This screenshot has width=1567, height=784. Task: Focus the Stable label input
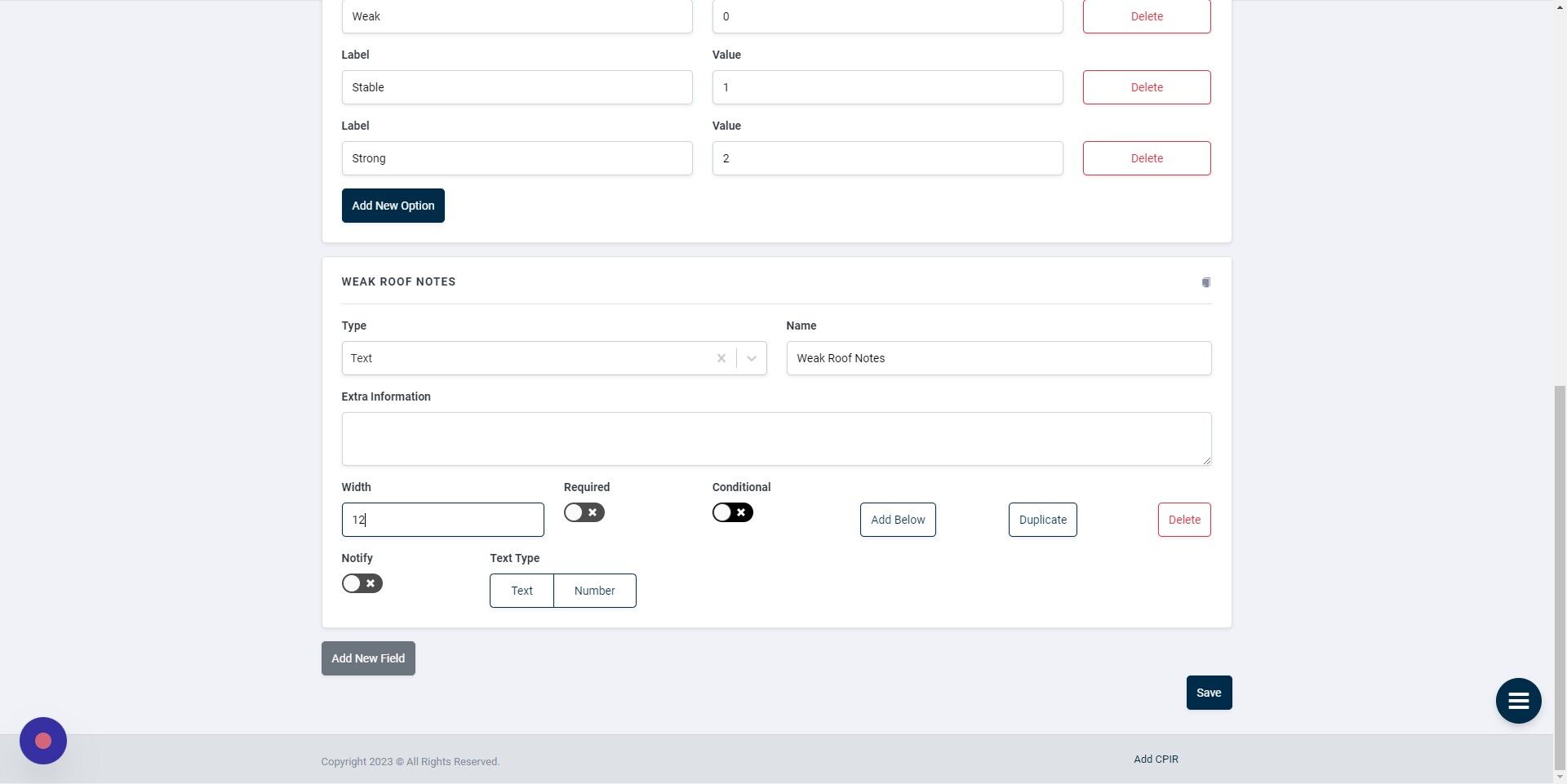pos(517,87)
